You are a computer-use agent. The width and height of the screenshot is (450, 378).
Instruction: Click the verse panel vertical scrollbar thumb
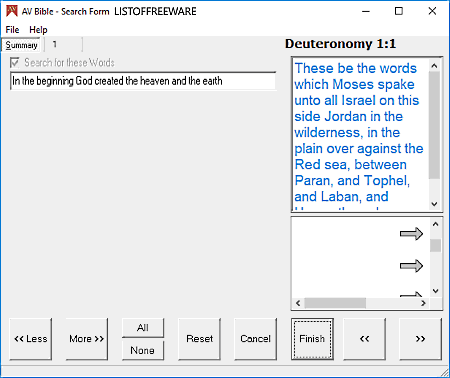pyautogui.click(x=434, y=125)
